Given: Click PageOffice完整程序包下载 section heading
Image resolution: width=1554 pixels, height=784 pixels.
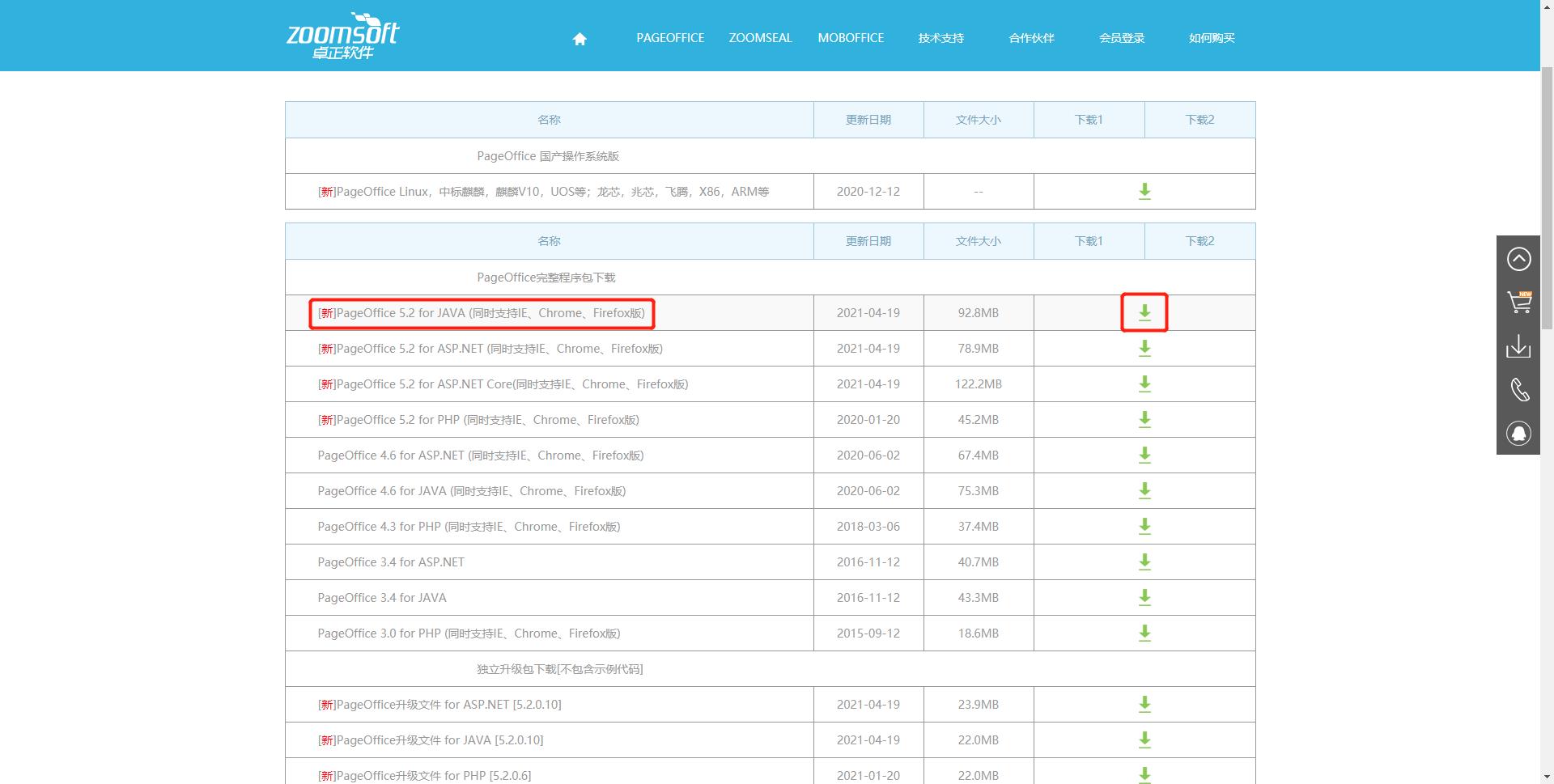Looking at the screenshot, I should (x=546, y=278).
